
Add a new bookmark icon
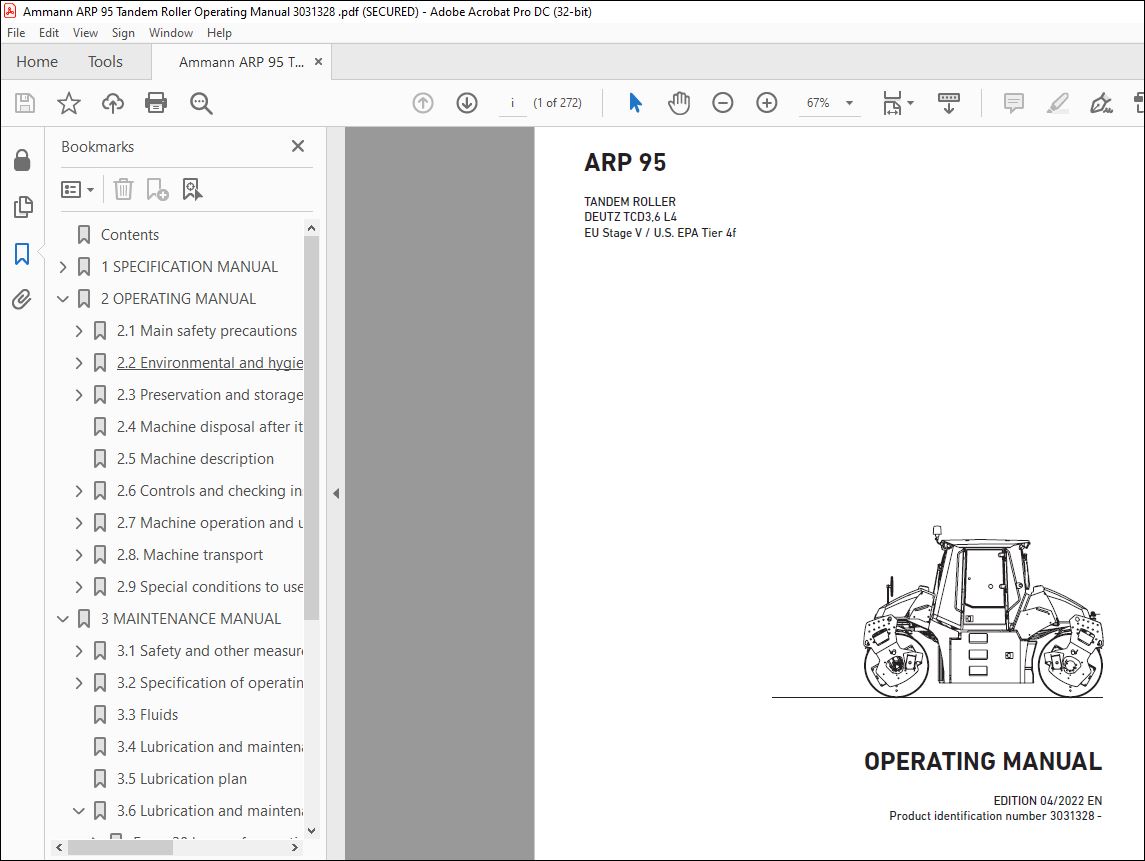(x=157, y=190)
